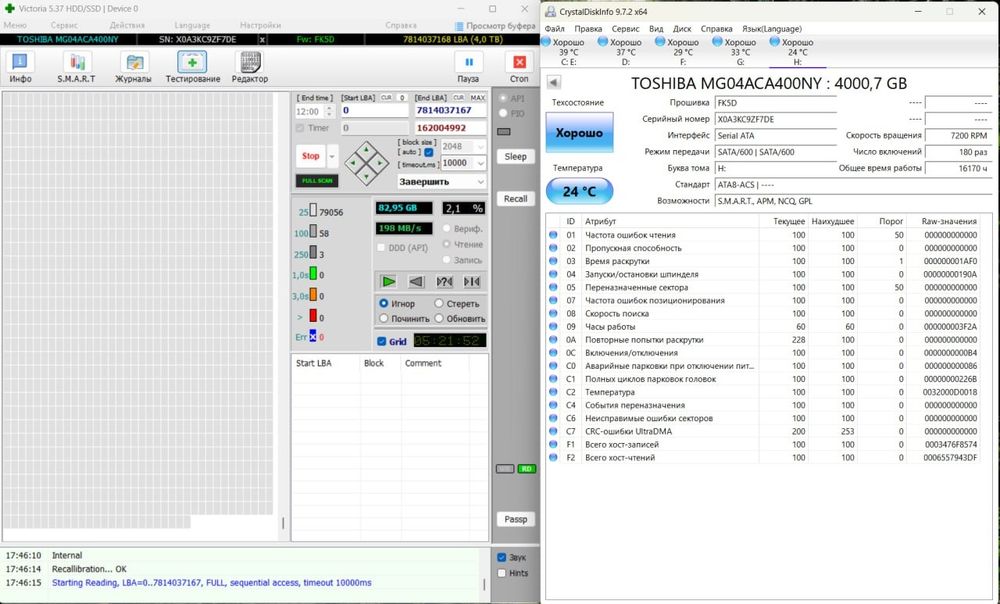Select disk C: E: status orb
1000x604 pixels.
click(x=545, y=41)
